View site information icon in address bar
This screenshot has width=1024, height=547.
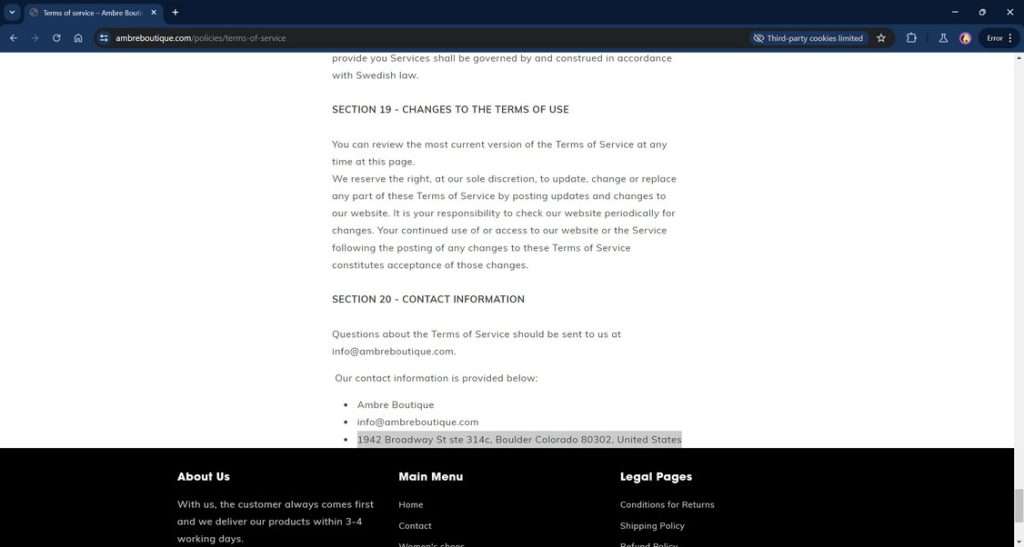(x=104, y=38)
